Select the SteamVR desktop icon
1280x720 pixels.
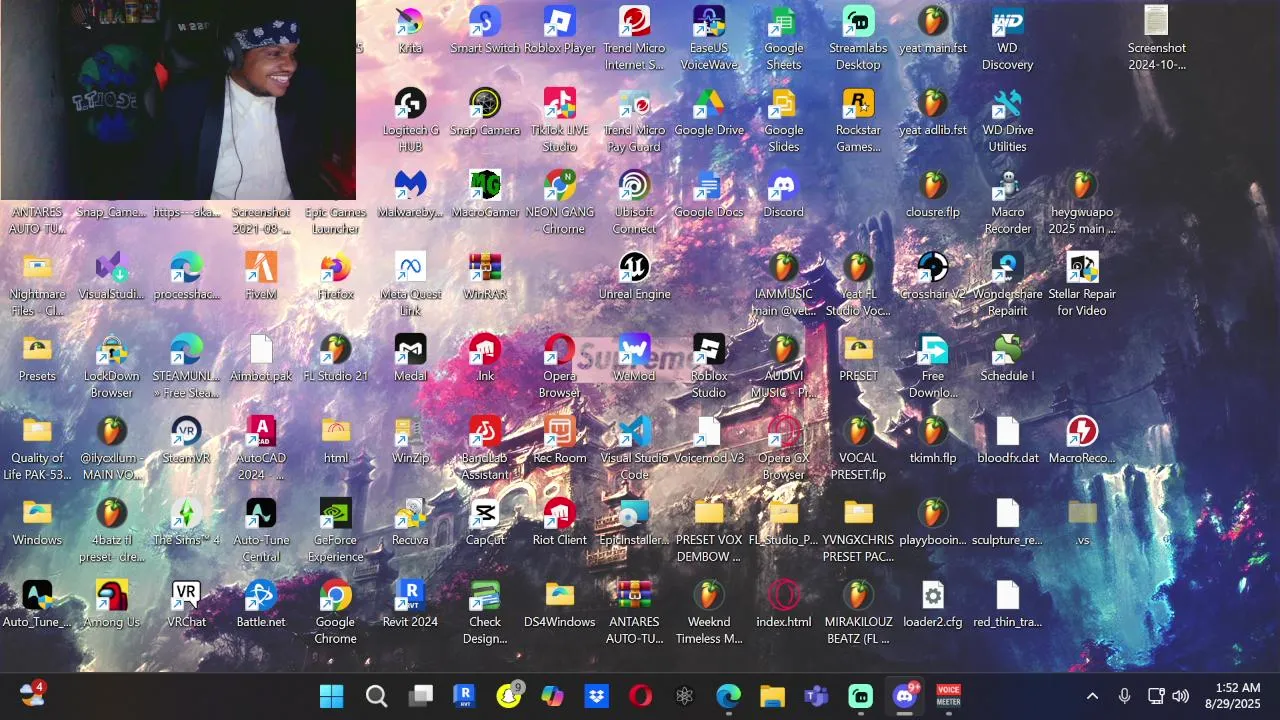click(186, 440)
